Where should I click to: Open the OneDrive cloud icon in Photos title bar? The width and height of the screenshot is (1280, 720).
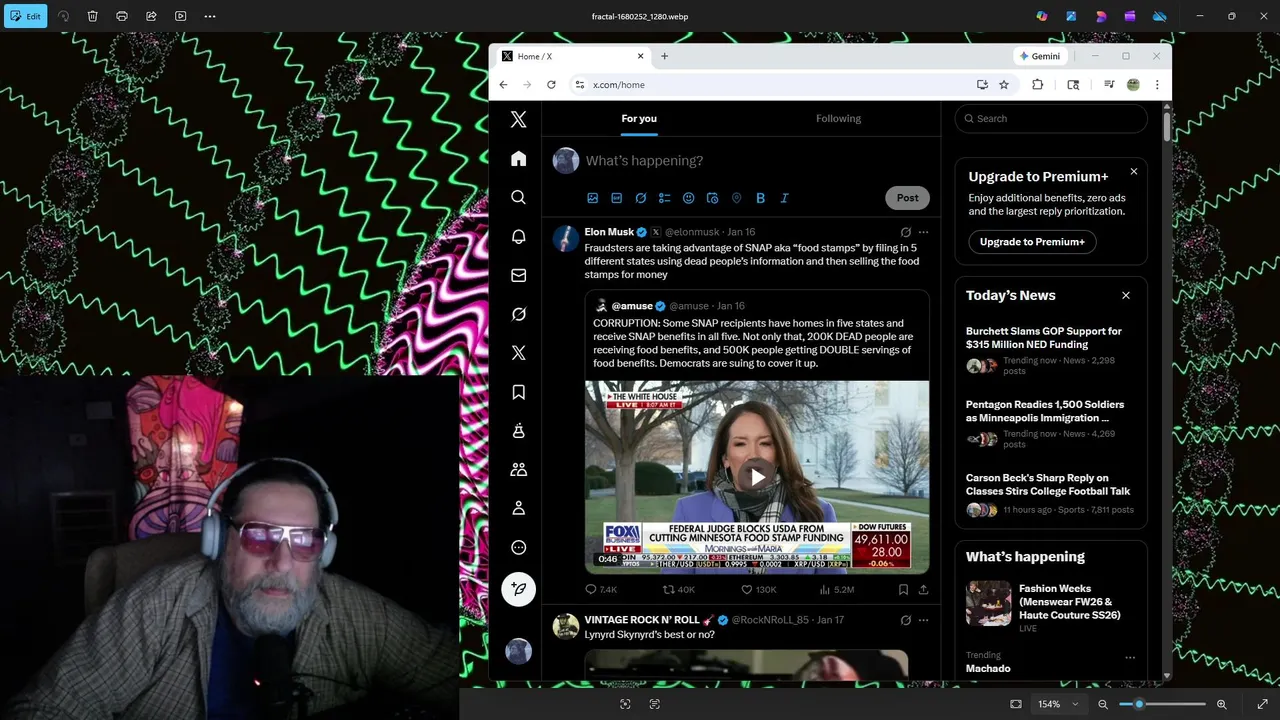1160,16
